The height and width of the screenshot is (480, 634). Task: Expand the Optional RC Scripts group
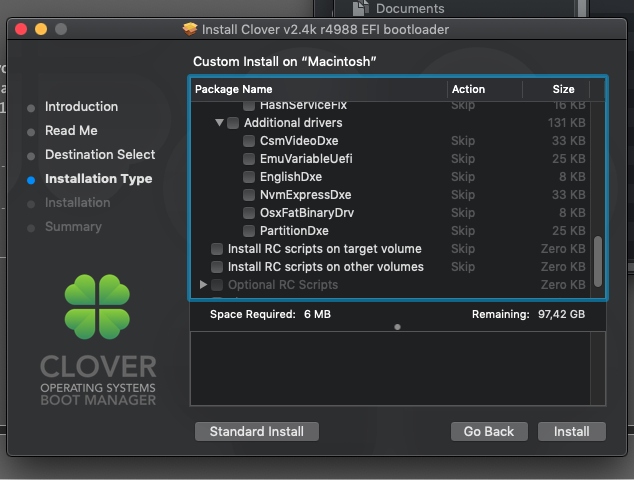click(203, 285)
